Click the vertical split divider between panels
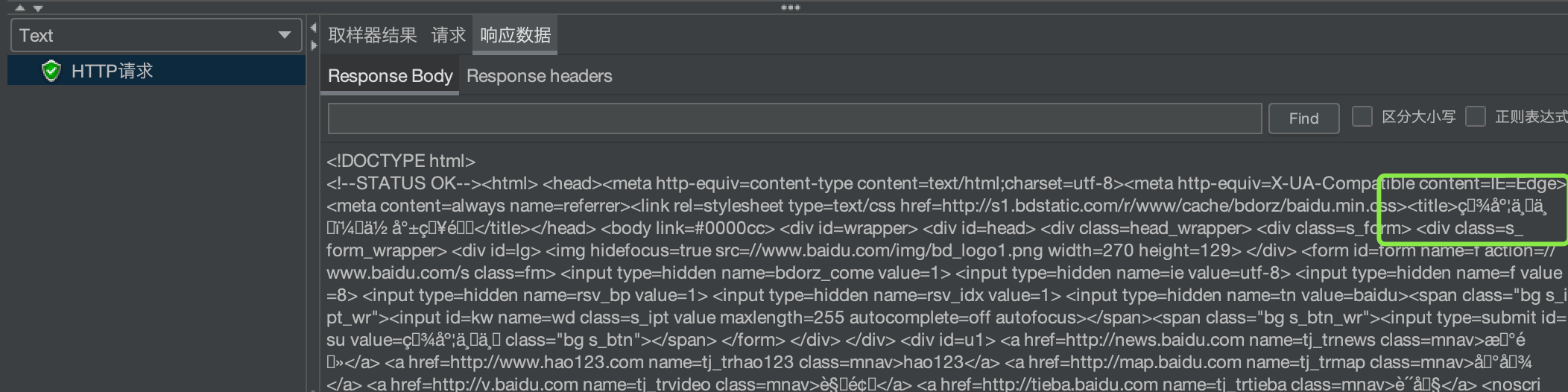 [x=314, y=224]
